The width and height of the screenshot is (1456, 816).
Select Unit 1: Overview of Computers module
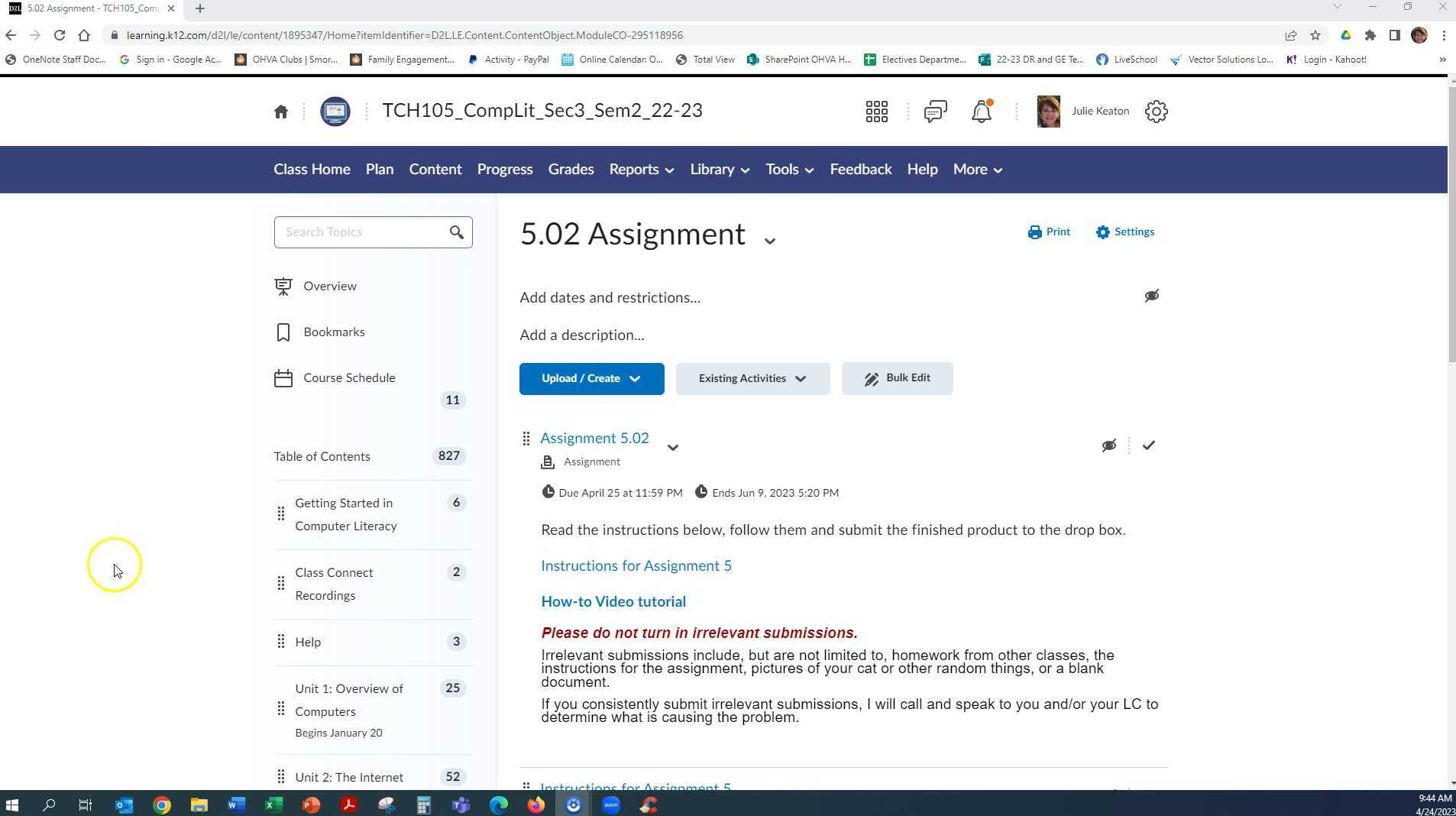(x=349, y=700)
